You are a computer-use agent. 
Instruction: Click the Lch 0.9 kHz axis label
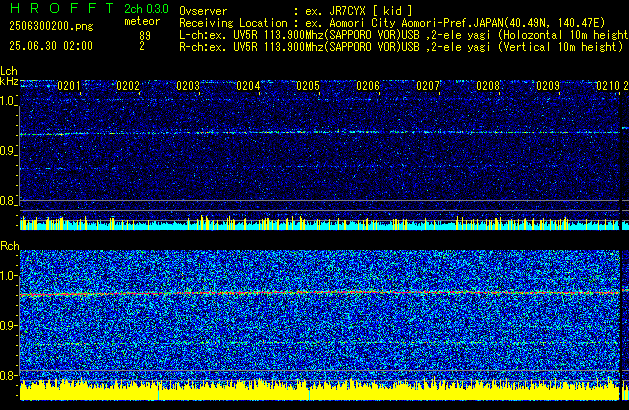[x=8, y=151]
